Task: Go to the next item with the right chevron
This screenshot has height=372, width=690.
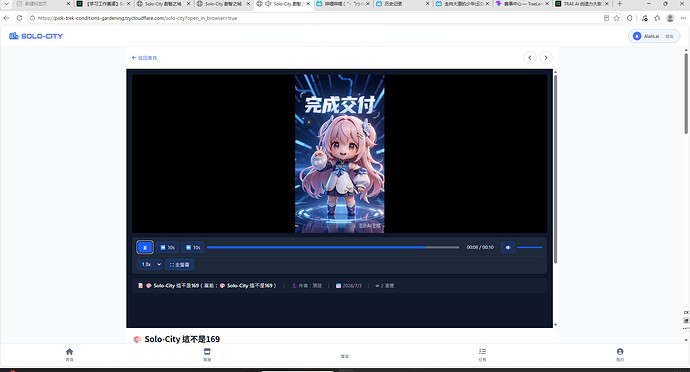Action: (x=546, y=58)
